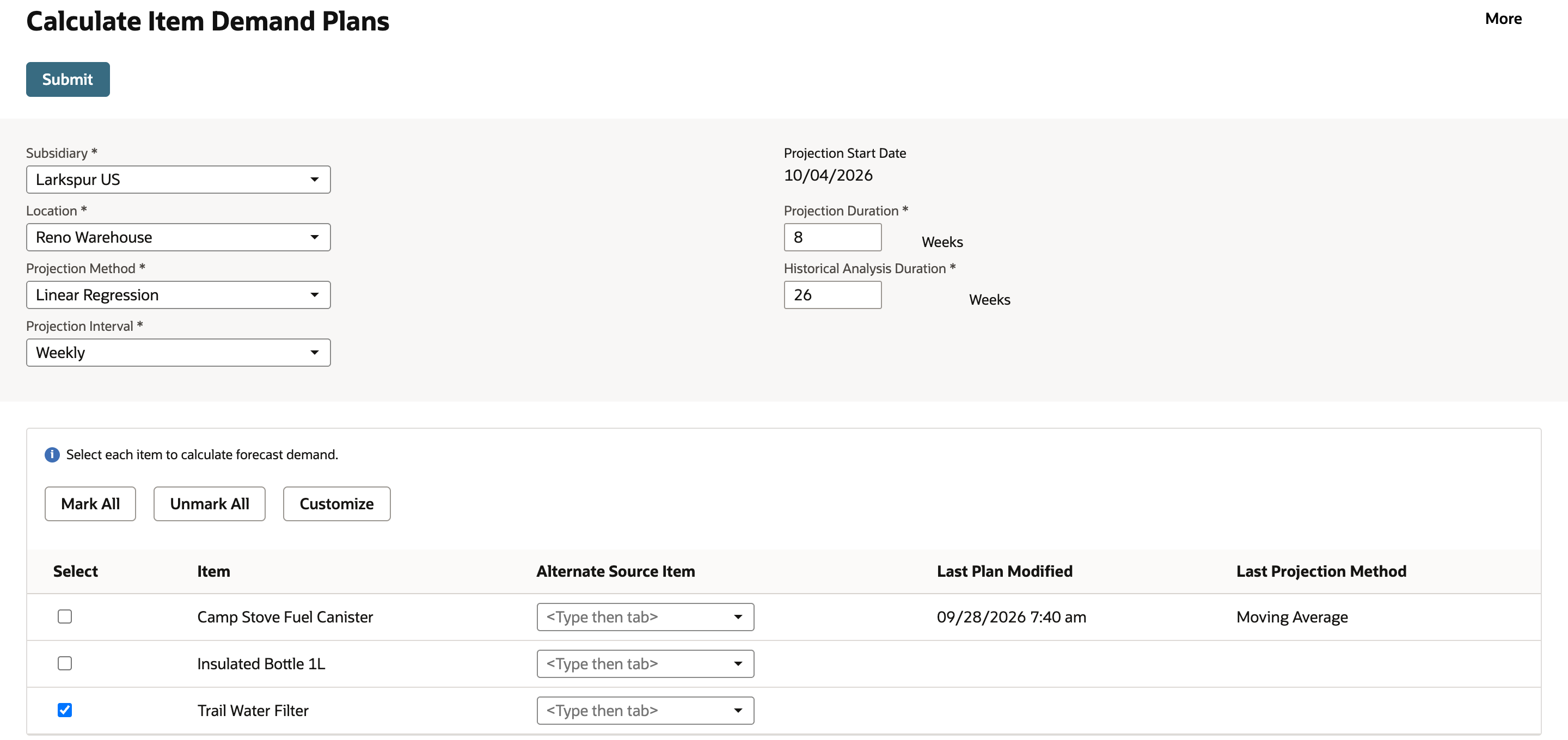Click the Trail Water Filter item name
Viewport: 1568px width, 740px height.
(x=253, y=711)
